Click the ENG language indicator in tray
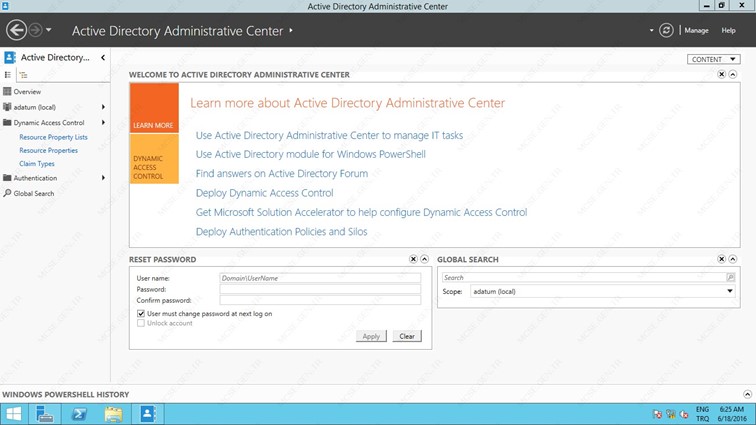 coord(702,410)
